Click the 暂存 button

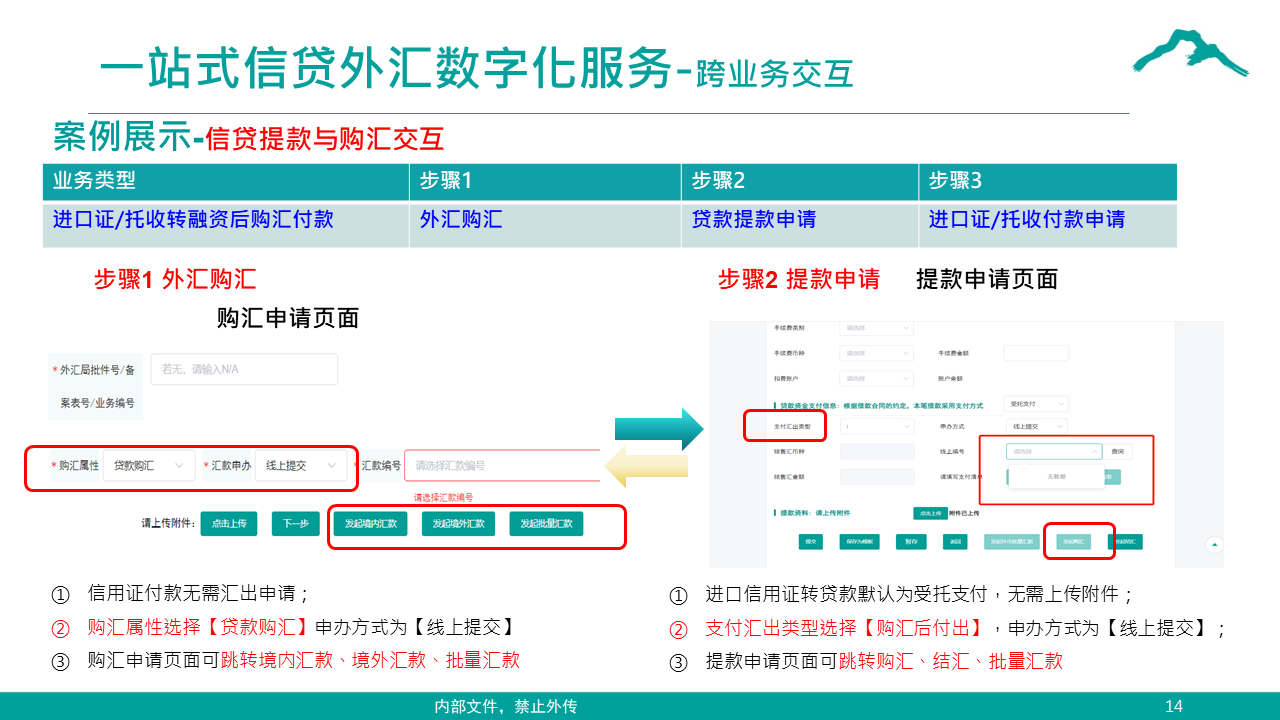[911, 542]
